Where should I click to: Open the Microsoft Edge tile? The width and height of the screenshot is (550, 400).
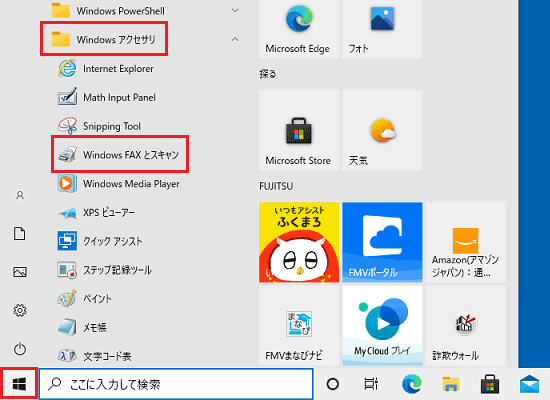pyautogui.click(x=299, y=29)
